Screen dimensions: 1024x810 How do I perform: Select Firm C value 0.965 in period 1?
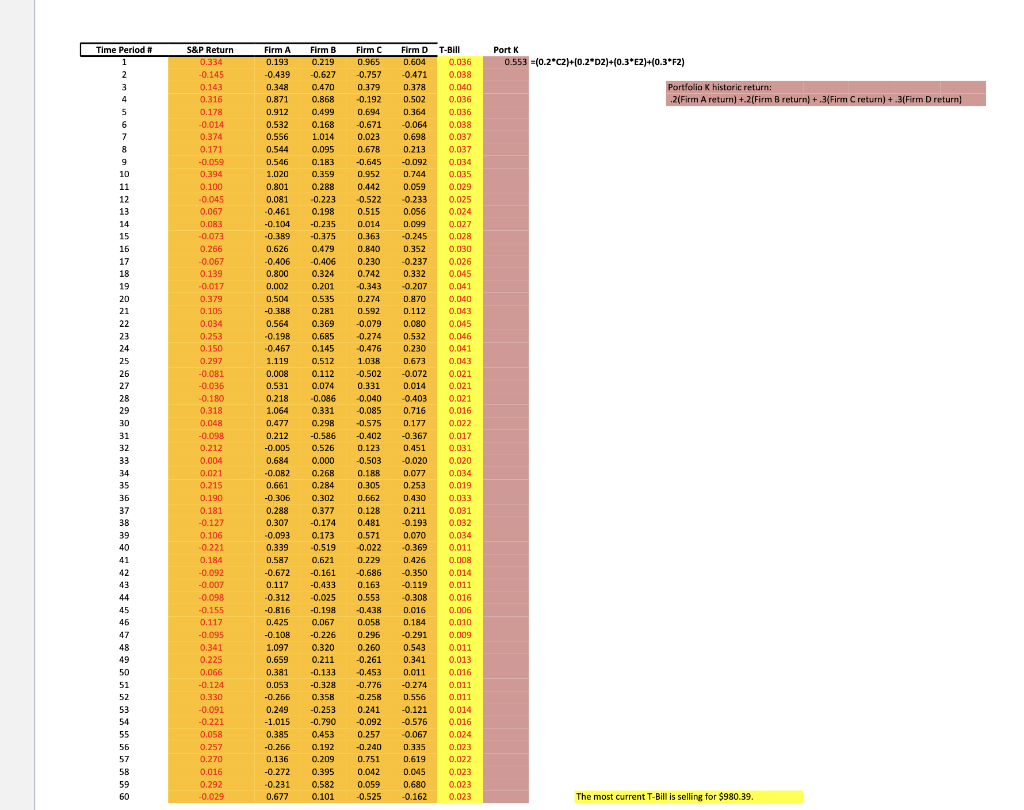click(x=368, y=62)
